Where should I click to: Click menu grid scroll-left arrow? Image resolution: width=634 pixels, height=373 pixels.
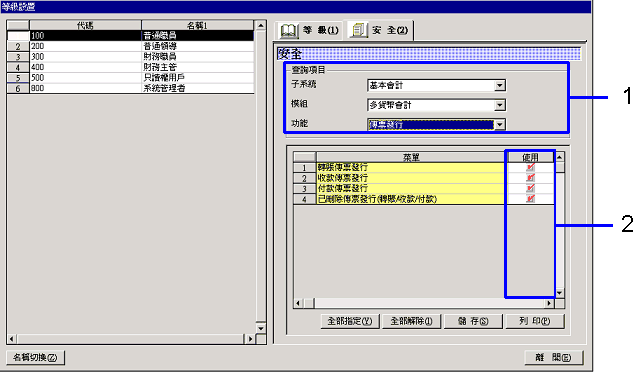298,303
